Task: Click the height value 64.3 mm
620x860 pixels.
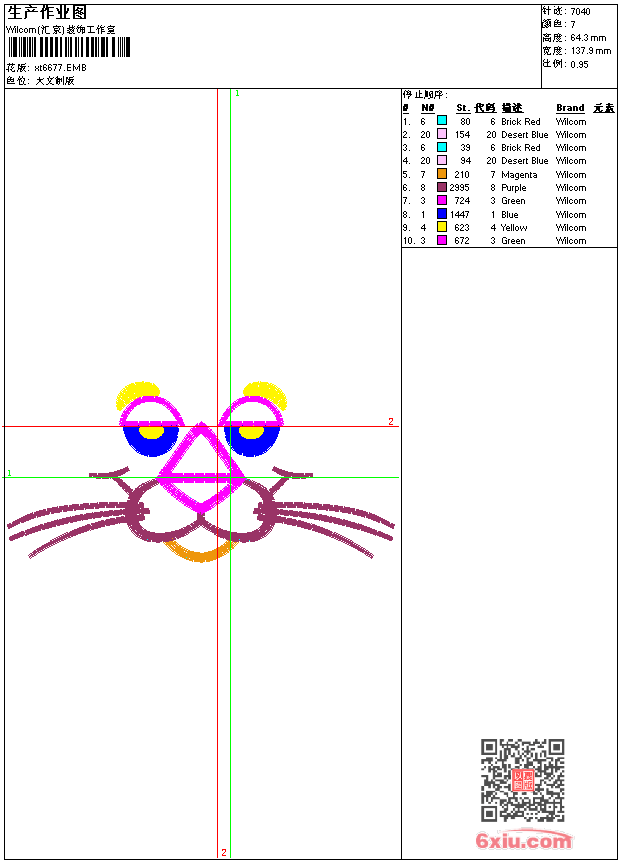Action: [x=588, y=38]
